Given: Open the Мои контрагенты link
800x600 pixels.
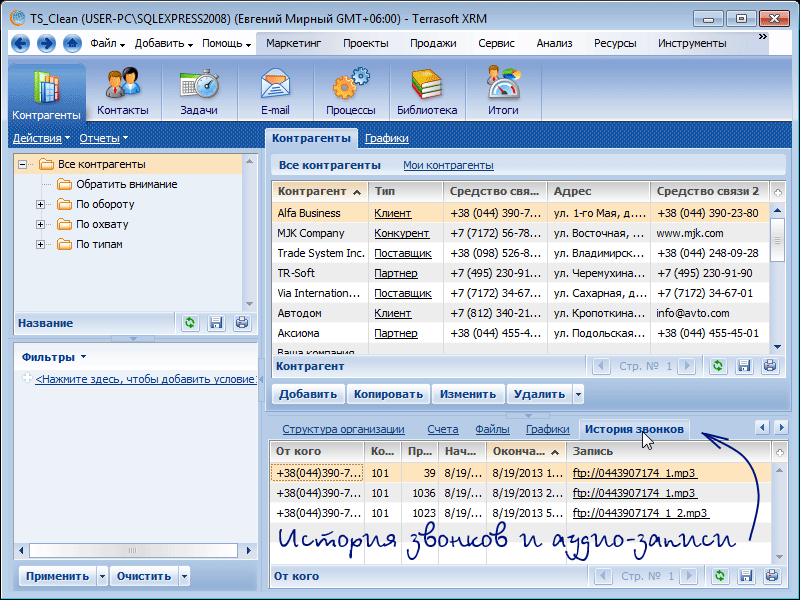Looking at the screenshot, I should [448, 165].
